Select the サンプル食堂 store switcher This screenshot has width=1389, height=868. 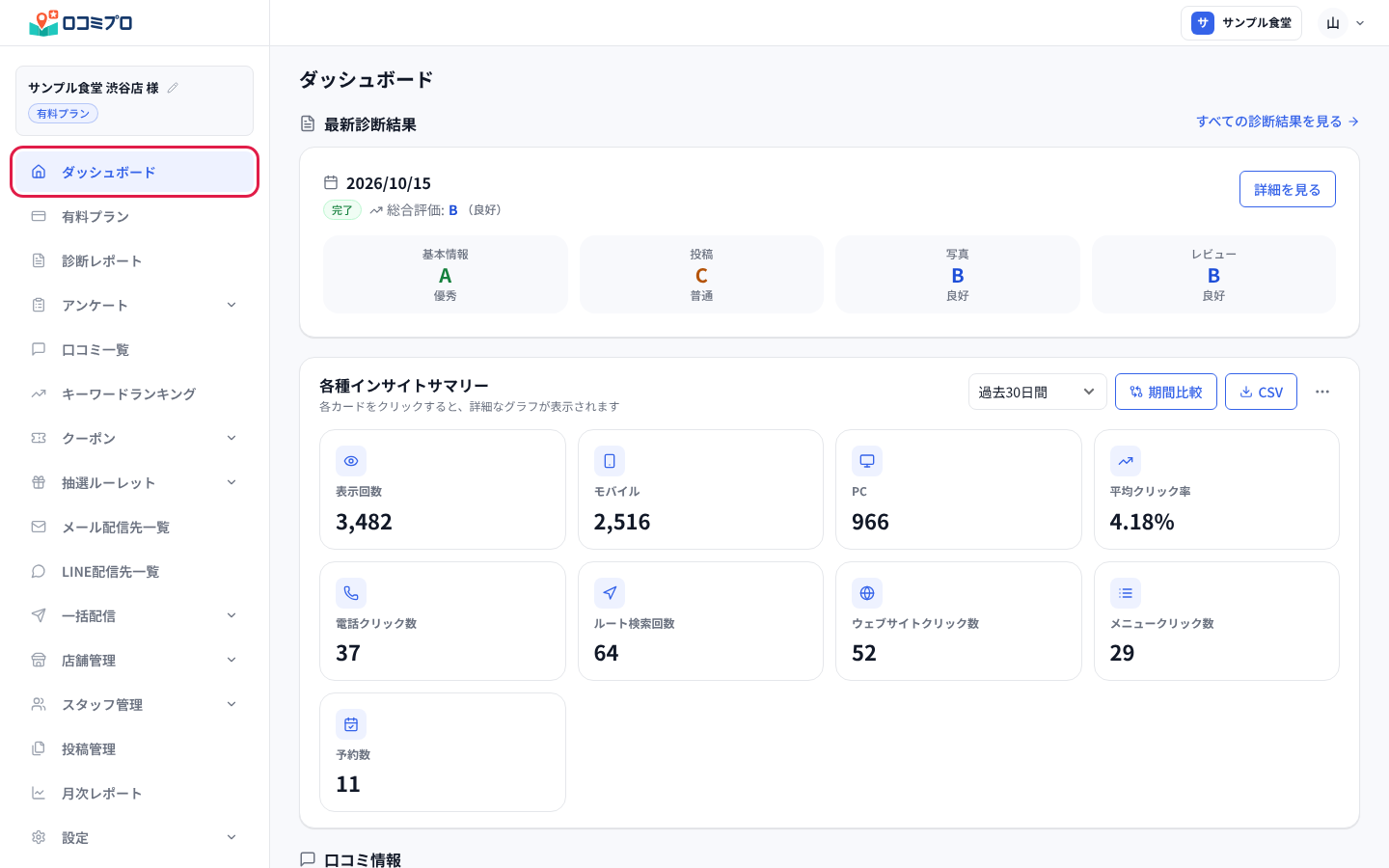[x=1241, y=23]
